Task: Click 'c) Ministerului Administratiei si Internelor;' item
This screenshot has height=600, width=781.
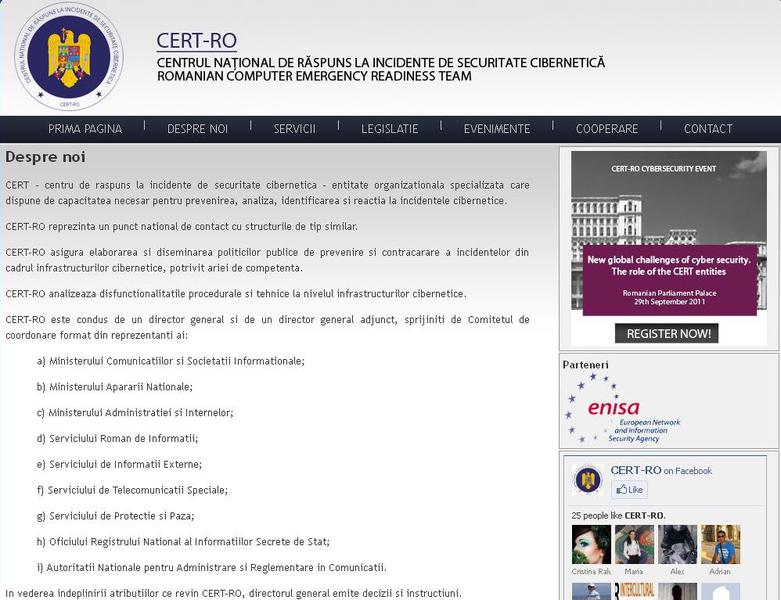Action: pyautogui.click(x=135, y=413)
